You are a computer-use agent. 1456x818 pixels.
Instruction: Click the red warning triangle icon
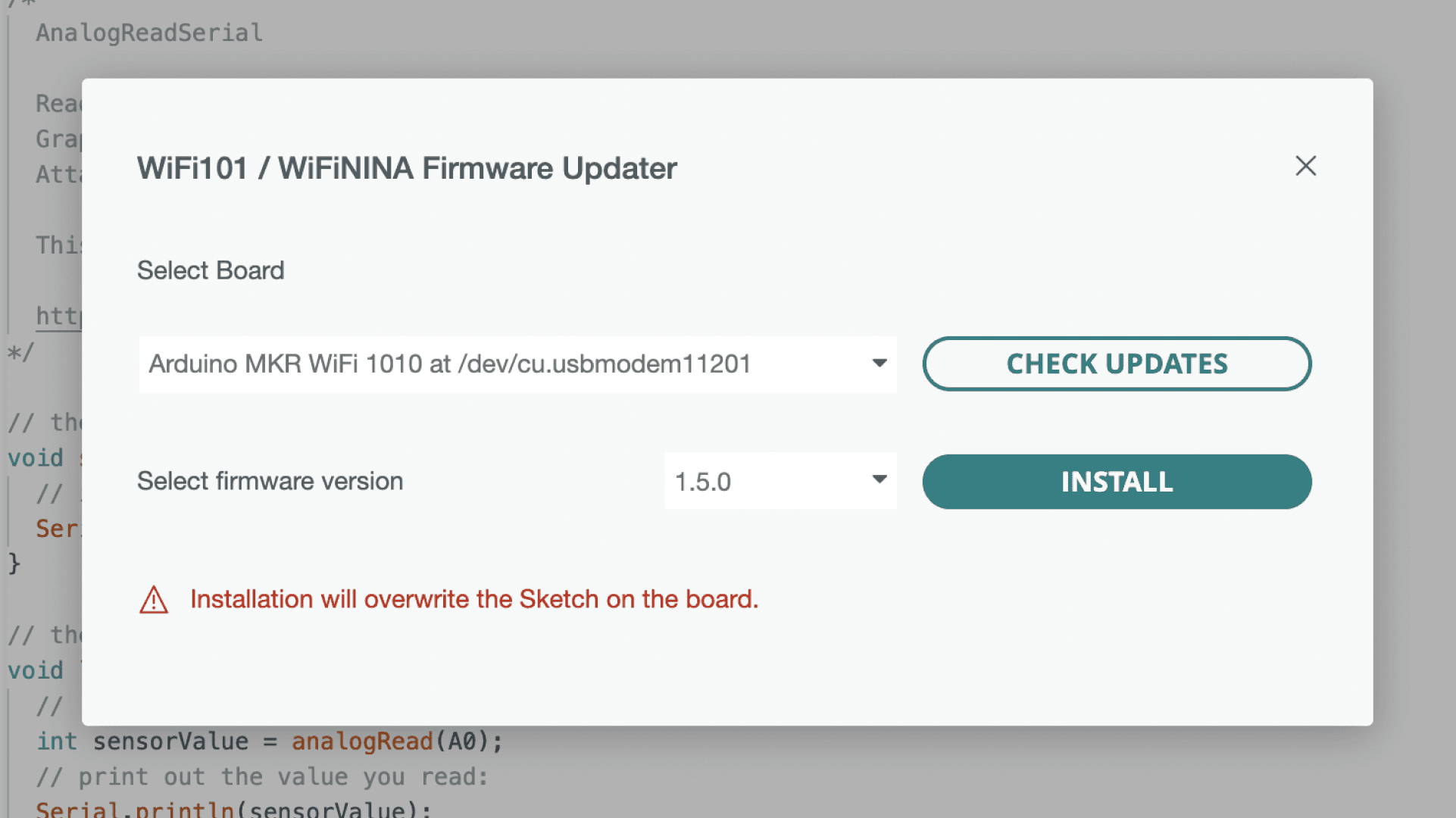(154, 600)
